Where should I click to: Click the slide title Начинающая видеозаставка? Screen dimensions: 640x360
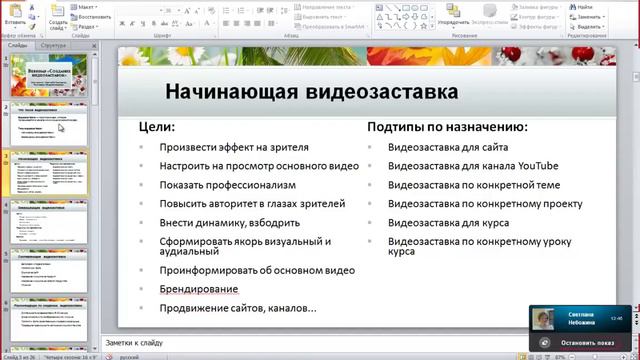click(311, 91)
